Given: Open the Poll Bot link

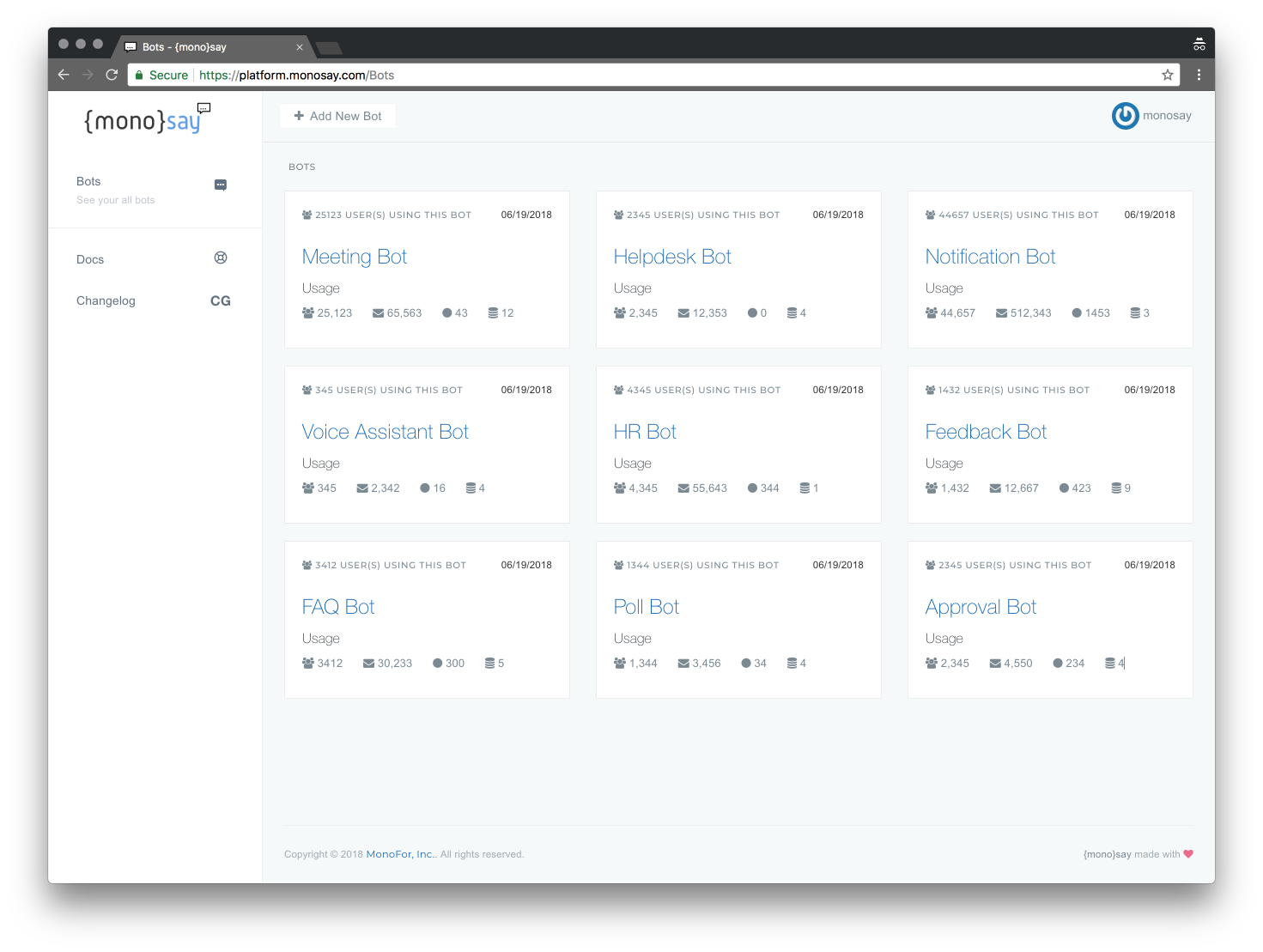Looking at the screenshot, I should coord(647,607).
